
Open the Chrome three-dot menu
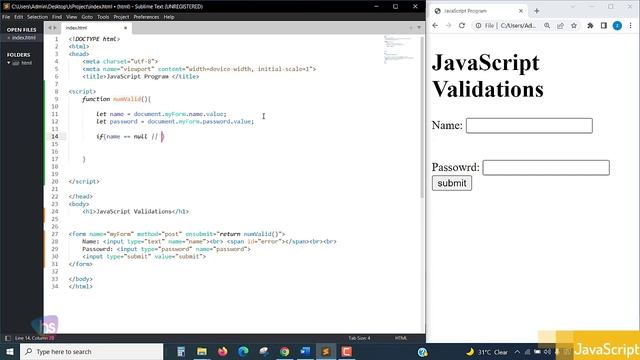(631, 25)
